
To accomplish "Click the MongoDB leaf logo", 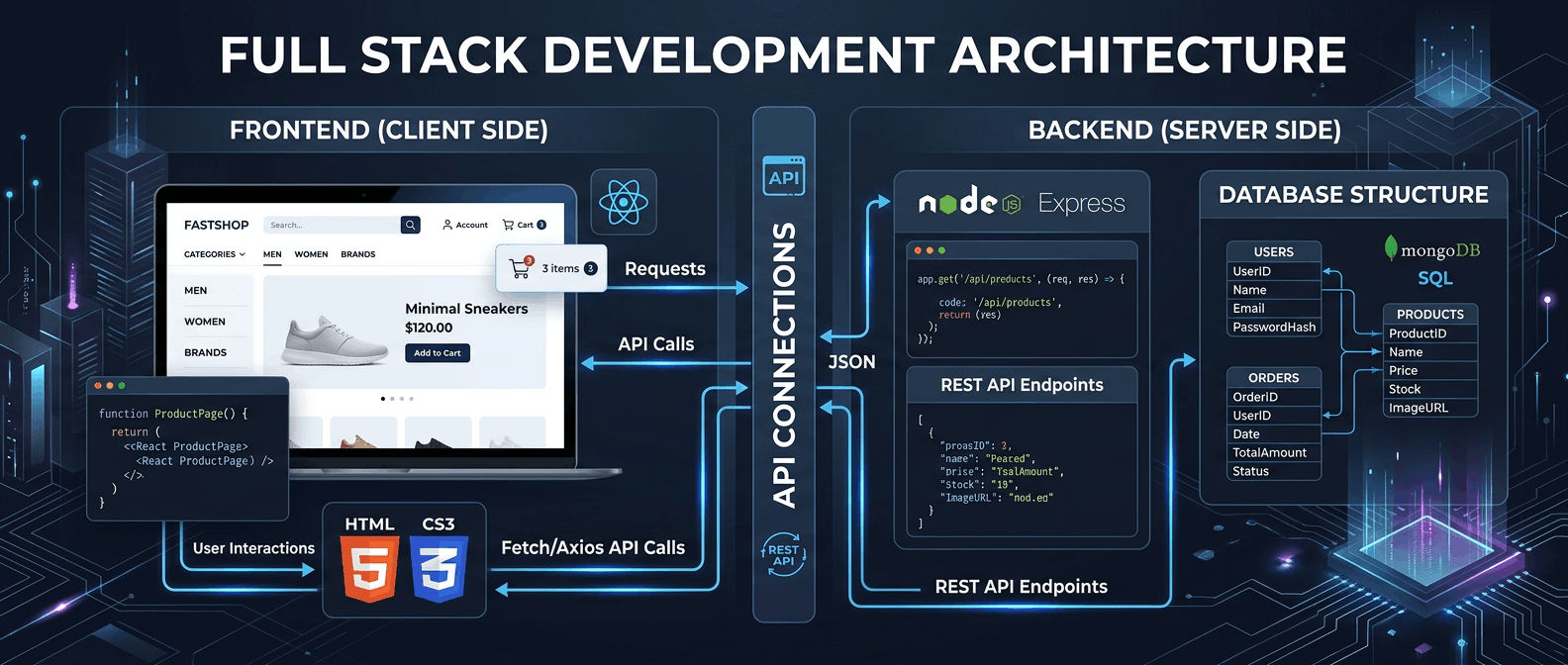I will [x=1391, y=247].
